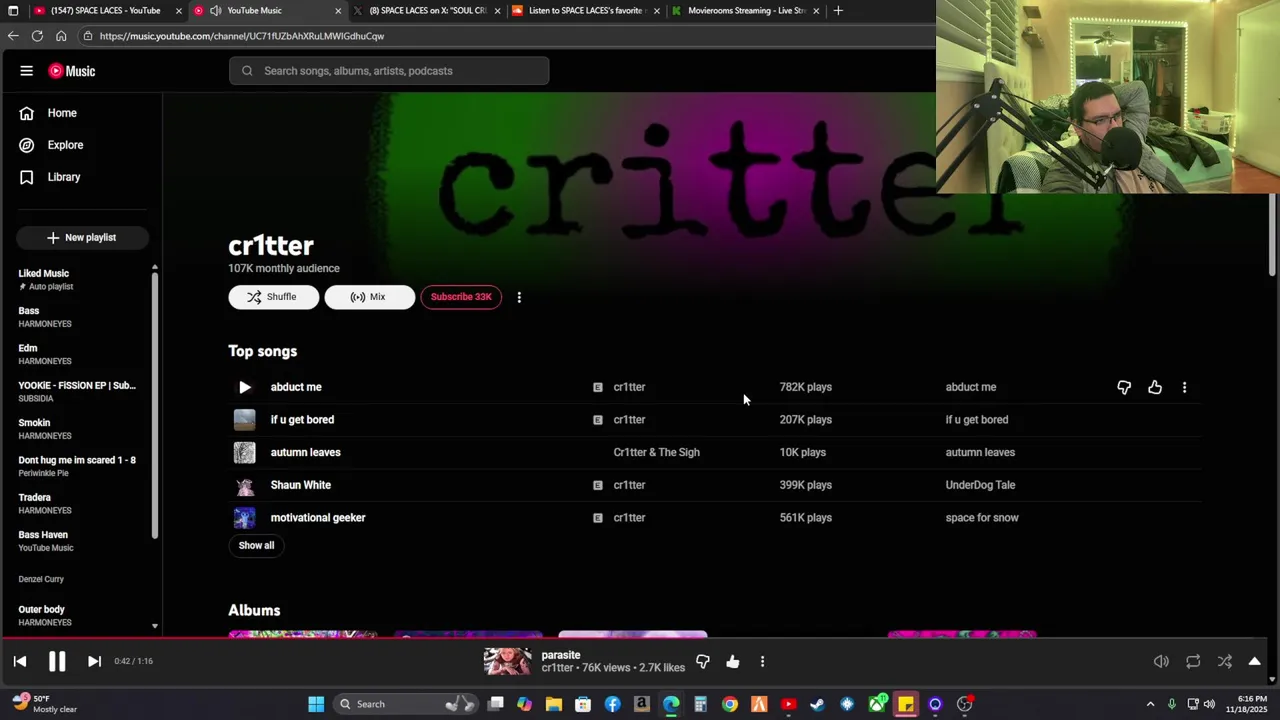Open the weather widget
The image size is (1280, 720).
point(42,704)
